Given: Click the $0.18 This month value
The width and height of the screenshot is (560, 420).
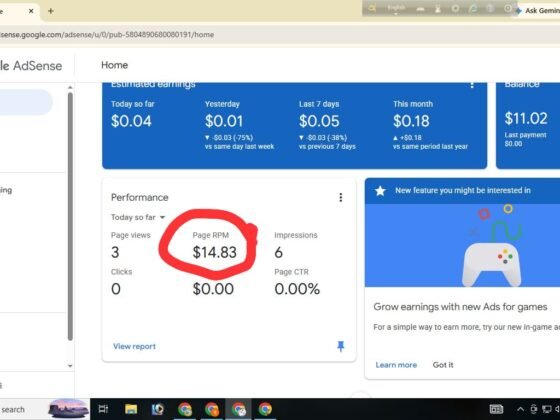Looking at the screenshot, I should click(411, 121).
